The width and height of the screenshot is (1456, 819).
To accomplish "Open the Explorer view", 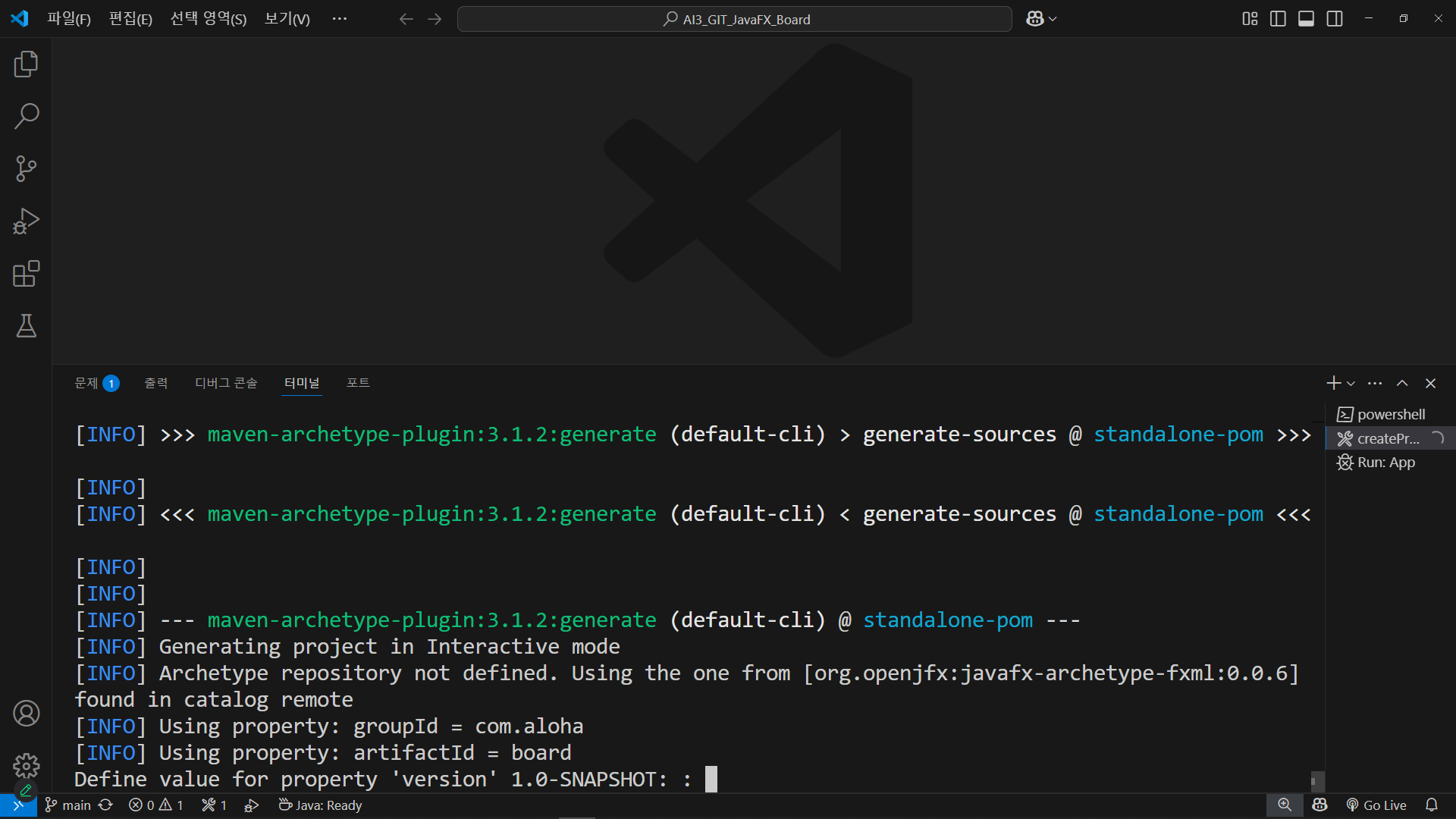I will coord(26,64).
